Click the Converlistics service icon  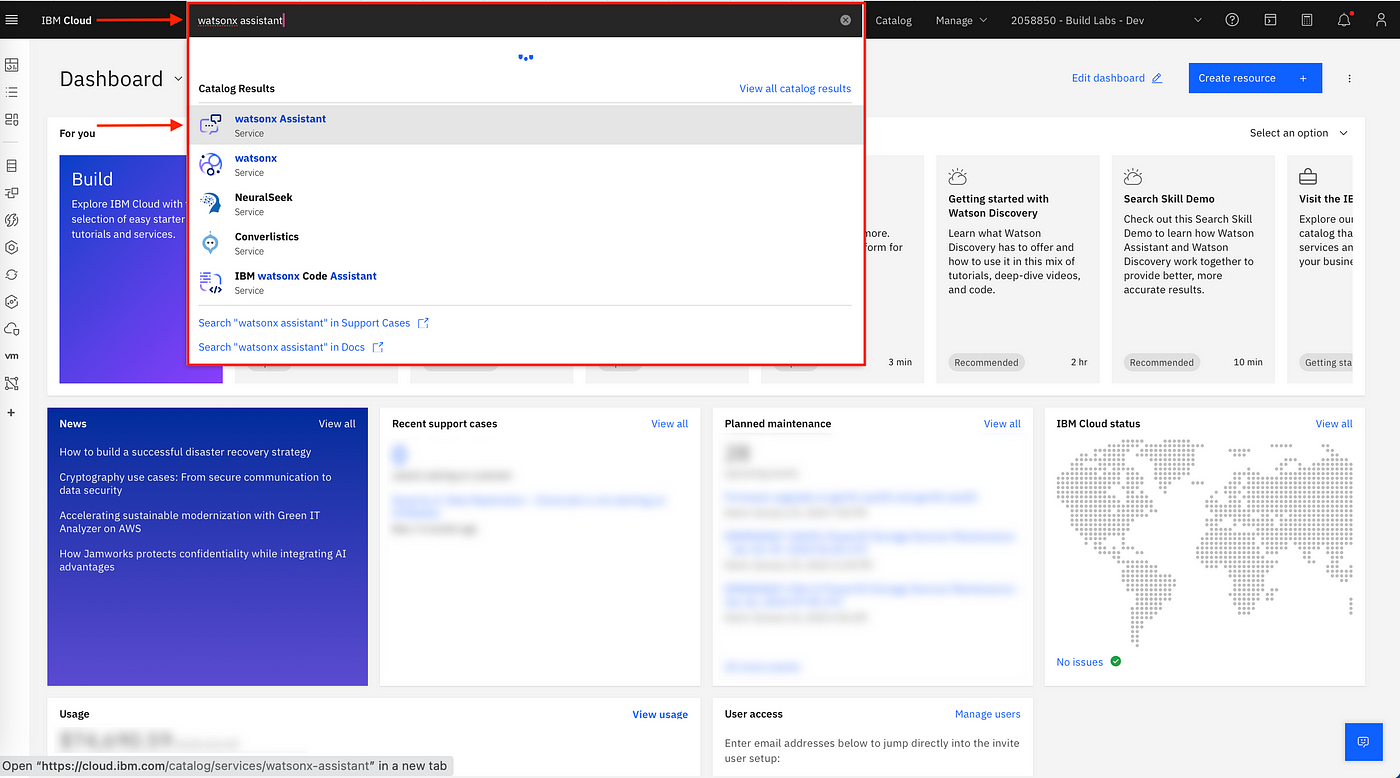coord(210,243)
